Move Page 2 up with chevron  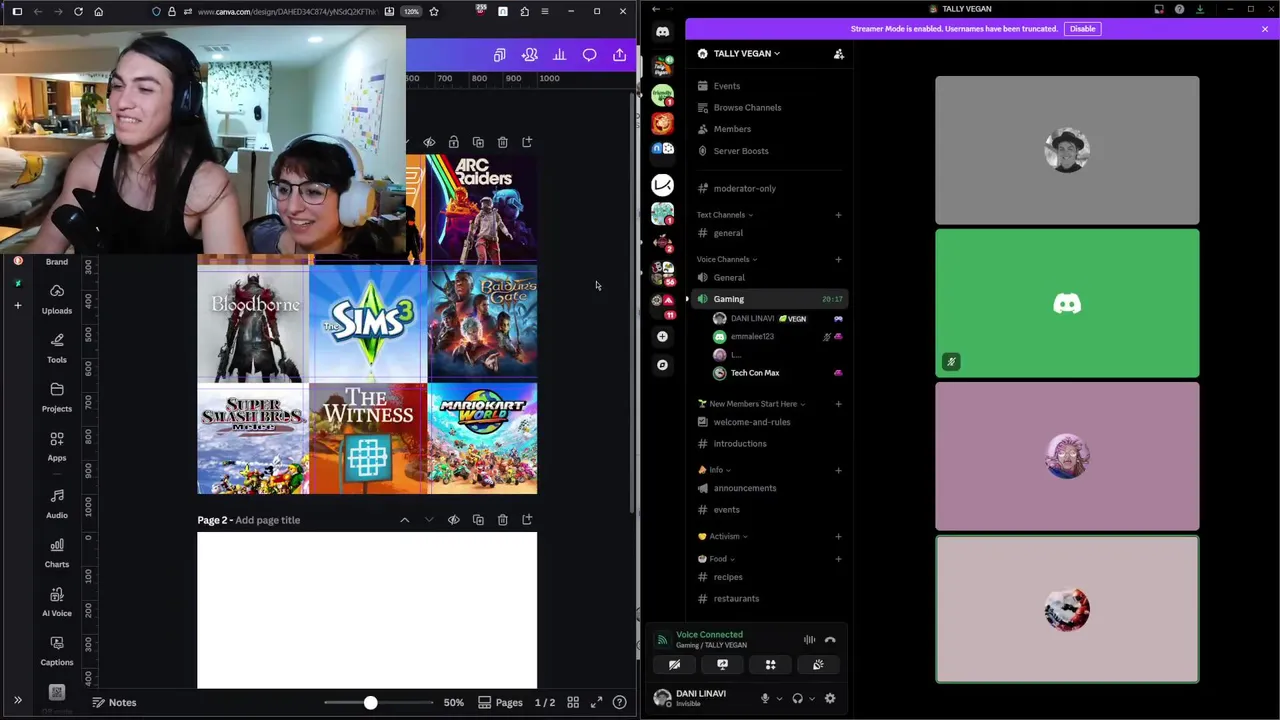[x=405, y=520]
